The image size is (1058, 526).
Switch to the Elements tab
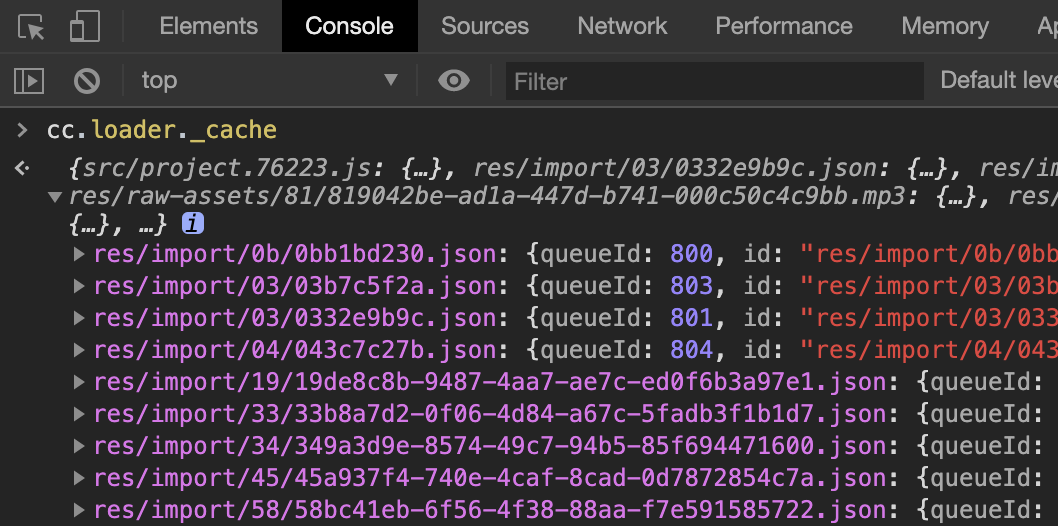coord(208,27)
